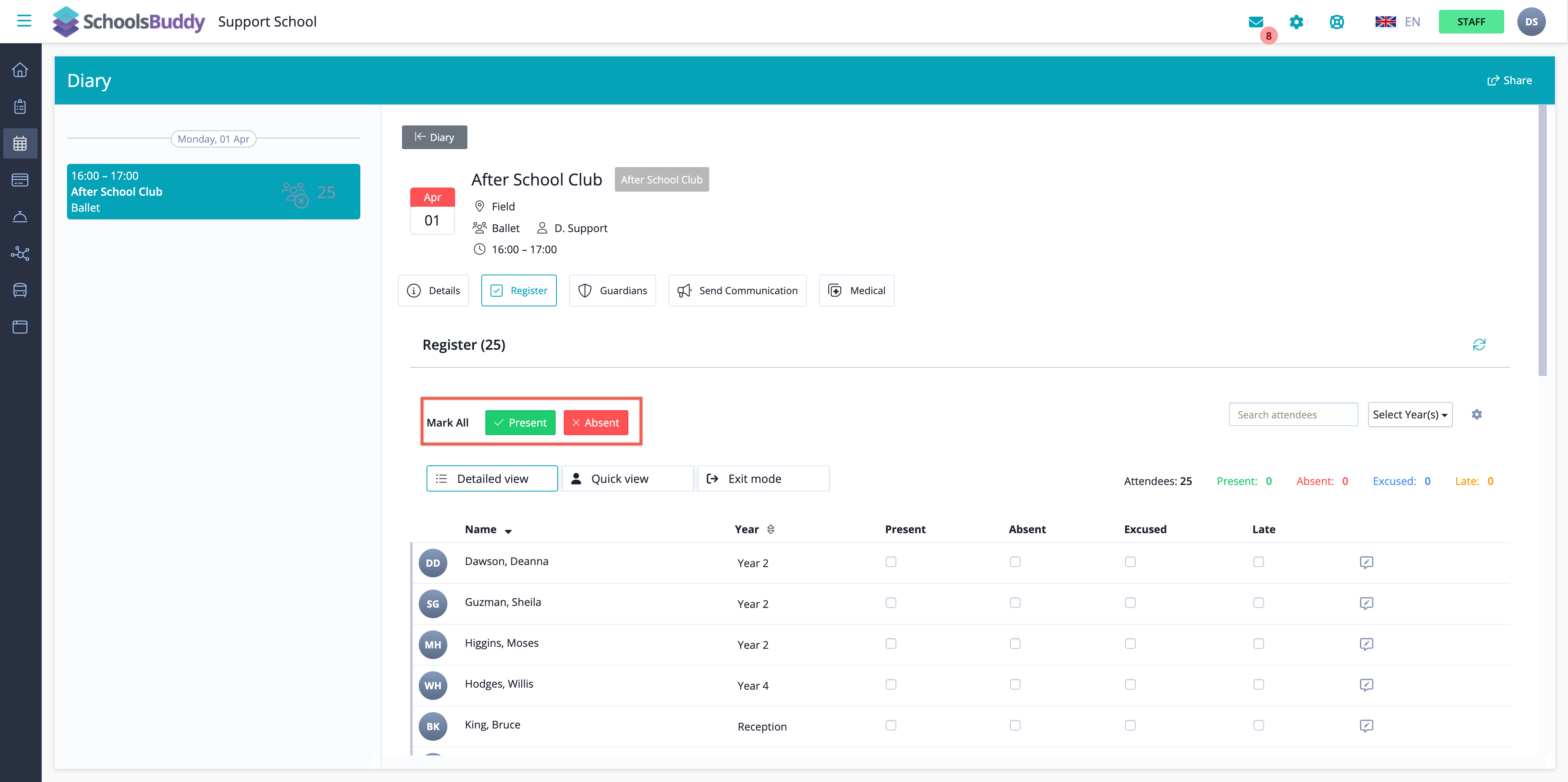Viewport: 1568px width, 782px height.
Task: Click the DS user avatar
Action: pyautogui.click(x=1532, y=22)
